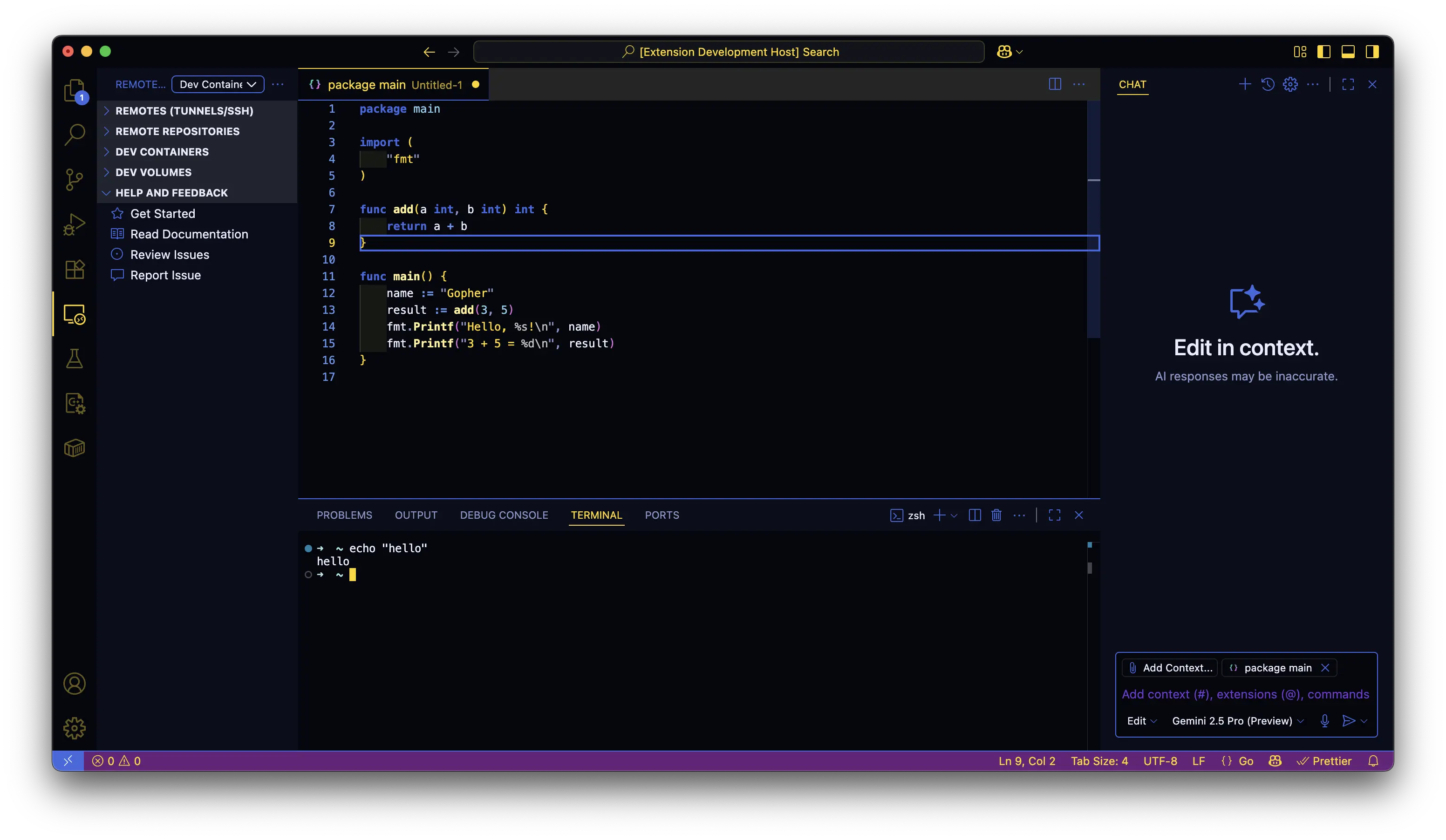Click the voice chat microphone icon
Screen dimensions: 1446x840
(1324, 721)
